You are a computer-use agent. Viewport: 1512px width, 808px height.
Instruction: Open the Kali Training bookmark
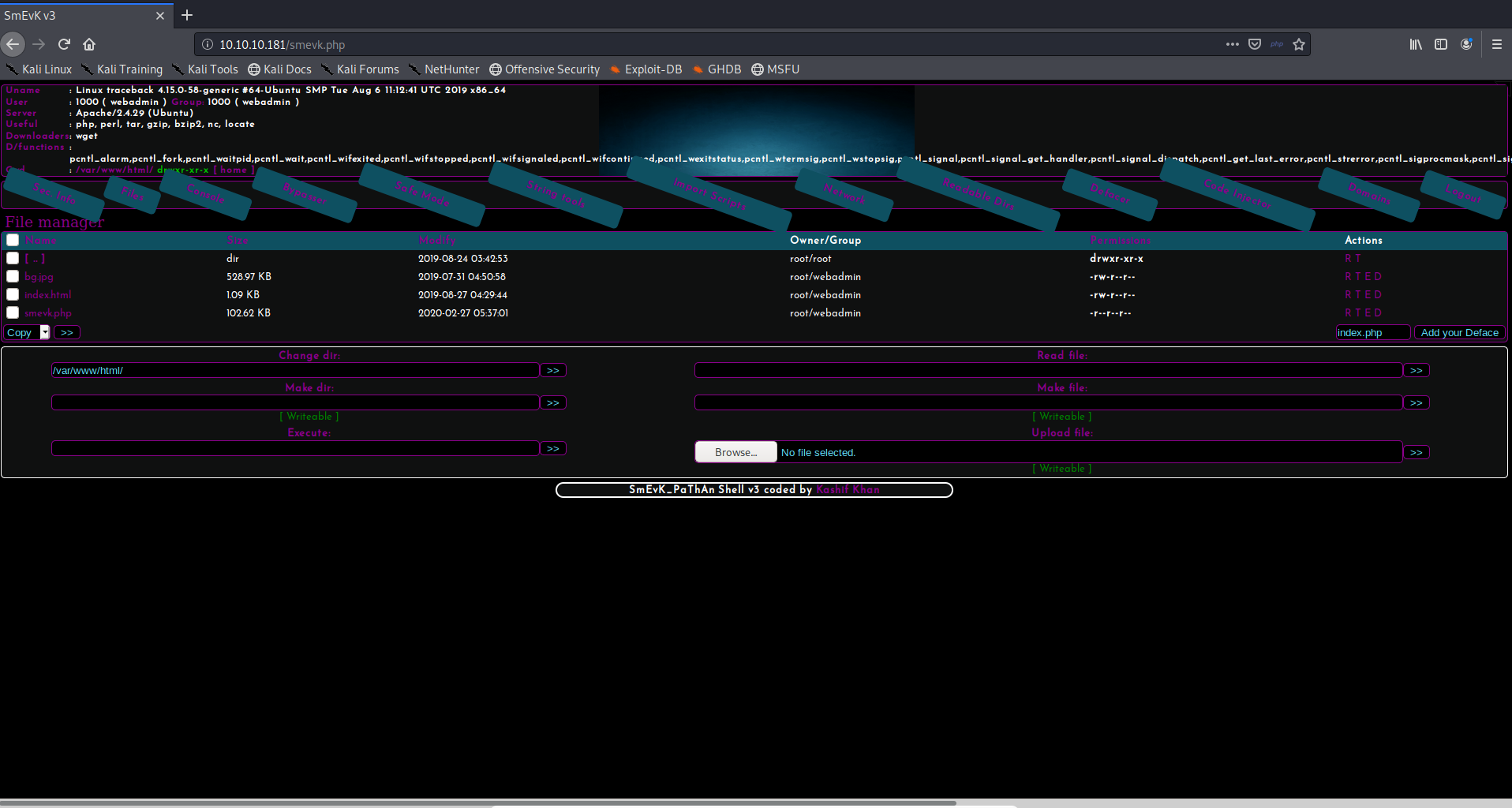(x=122, y=69)
